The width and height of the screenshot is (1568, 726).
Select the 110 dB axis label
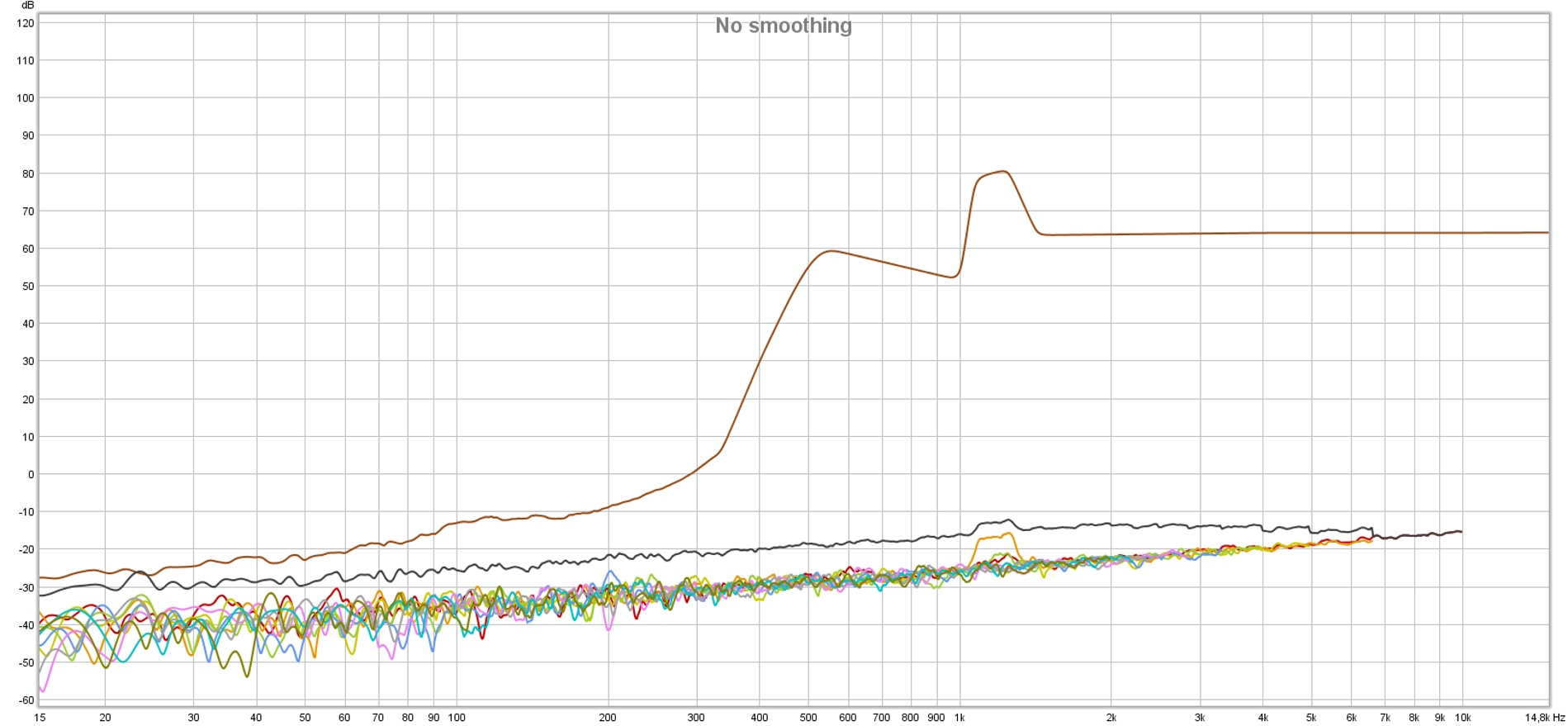click(26, 60)
